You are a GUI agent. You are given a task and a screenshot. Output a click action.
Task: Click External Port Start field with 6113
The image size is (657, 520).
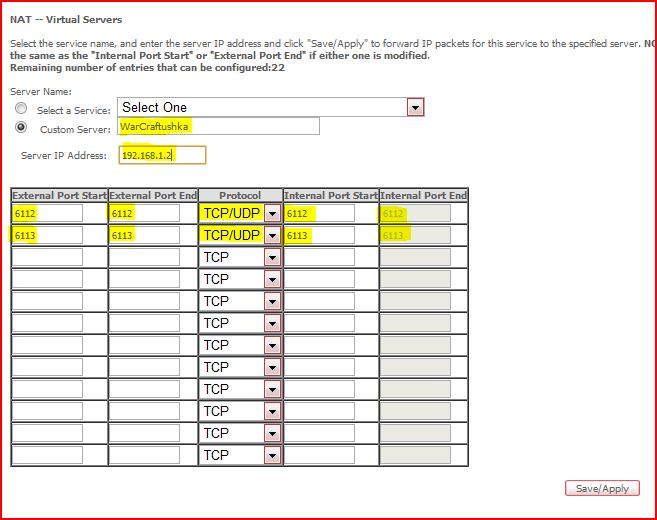click(x=47, y=235)
